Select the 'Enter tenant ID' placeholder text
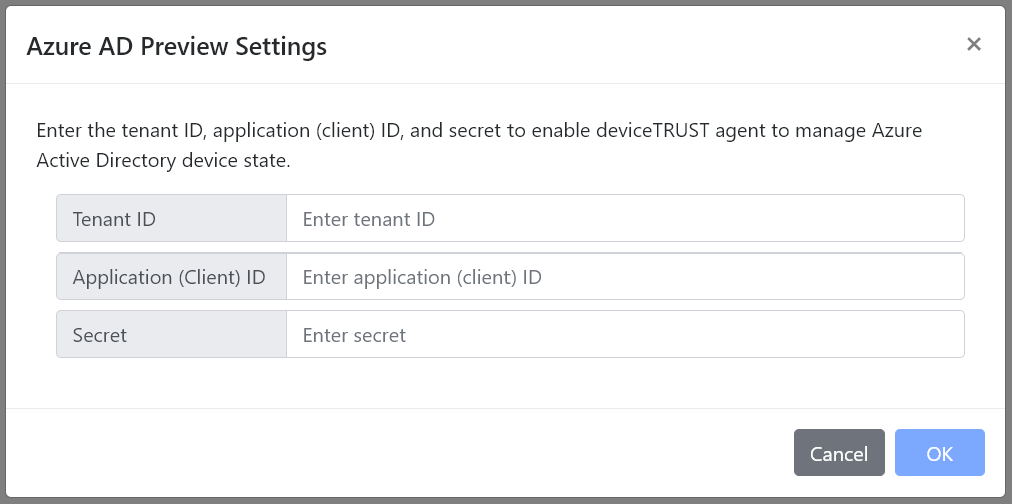 click(x=368, y=219)
